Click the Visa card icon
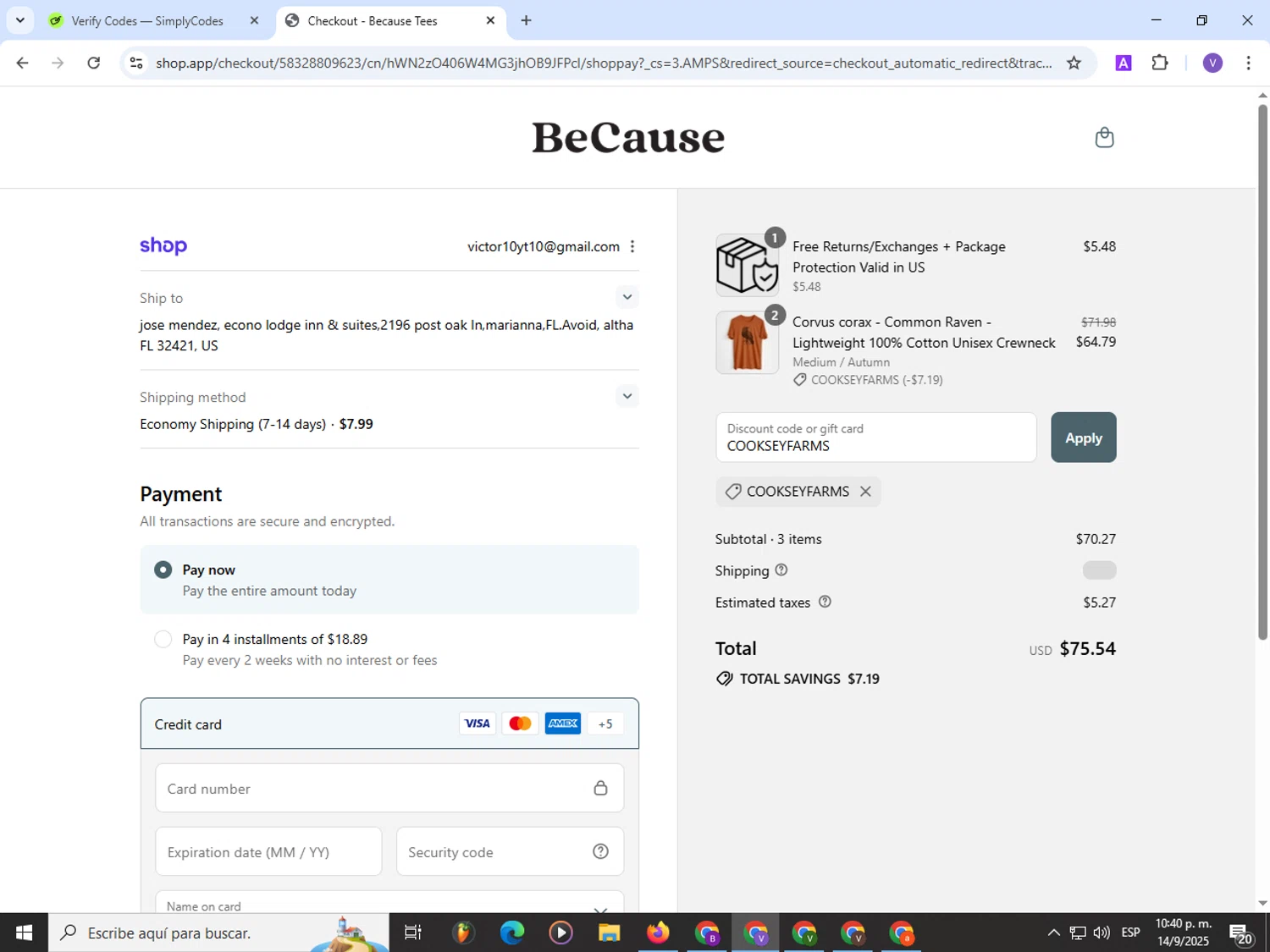 [x=478, y=724]
